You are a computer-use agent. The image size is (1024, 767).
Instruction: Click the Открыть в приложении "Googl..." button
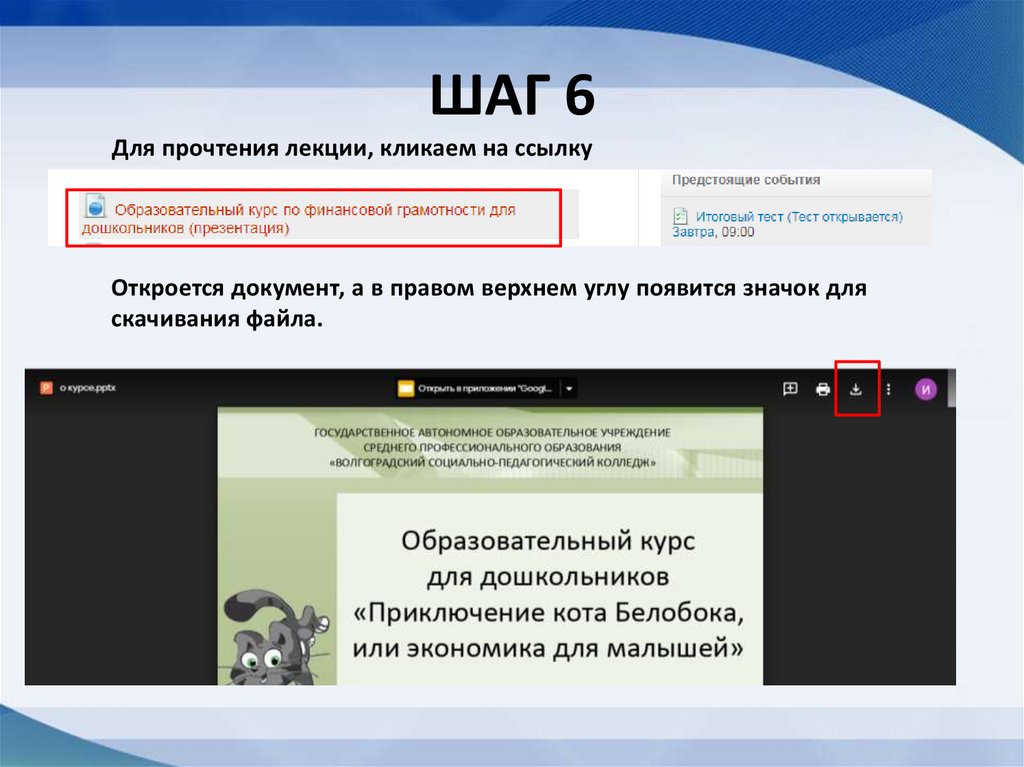pyautogui.click(x=485, y=388)
